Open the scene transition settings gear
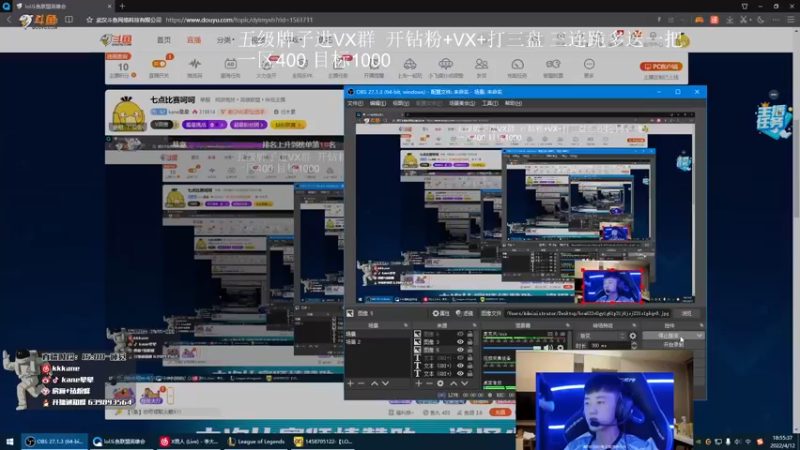Image resolution: width=800 pixels, height=450 pixels. [x=633, y=336]
